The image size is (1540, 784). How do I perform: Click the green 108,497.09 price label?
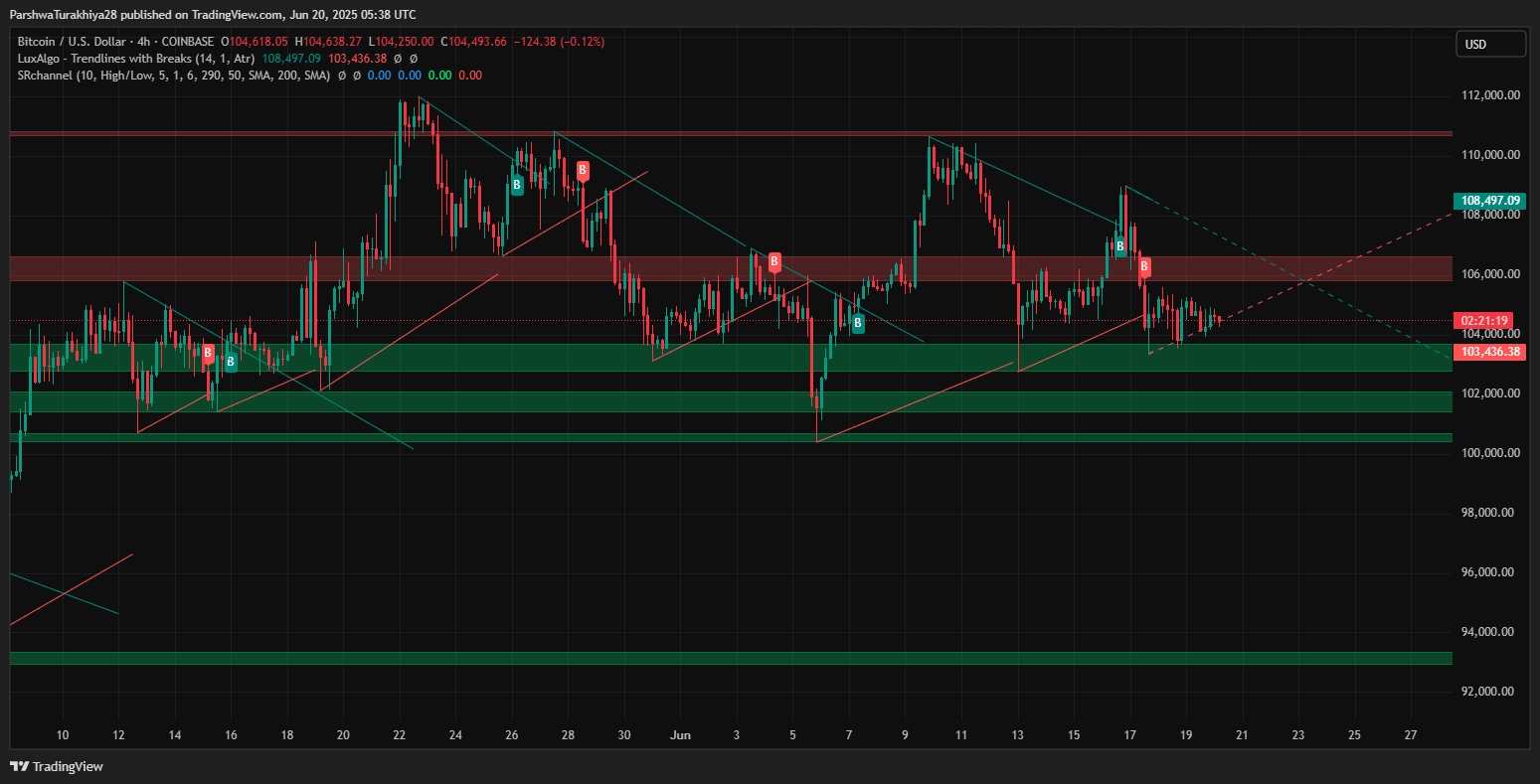pos(1487,200)
